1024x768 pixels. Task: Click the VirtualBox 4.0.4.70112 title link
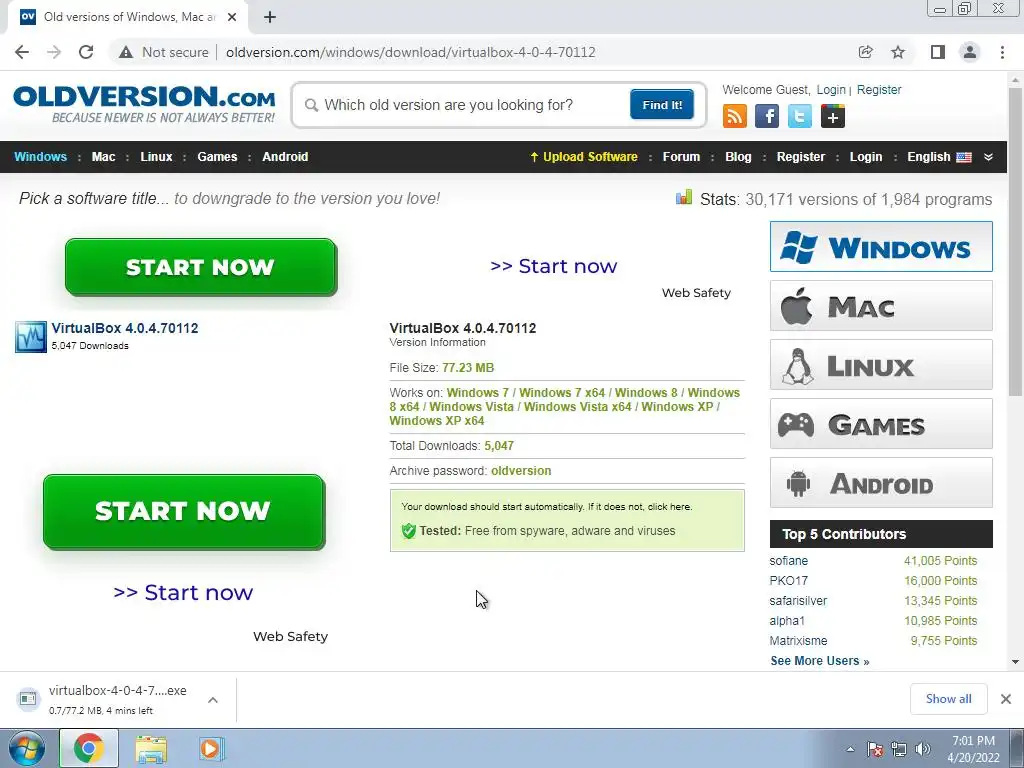[125, 328]
